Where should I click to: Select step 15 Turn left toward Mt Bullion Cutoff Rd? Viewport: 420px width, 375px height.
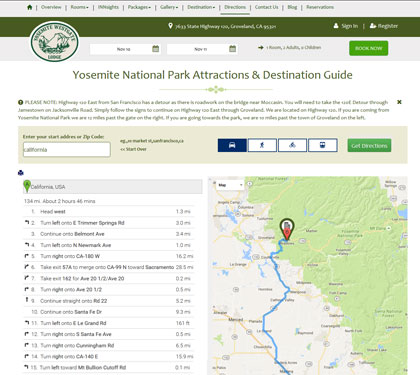pos(109,367)
